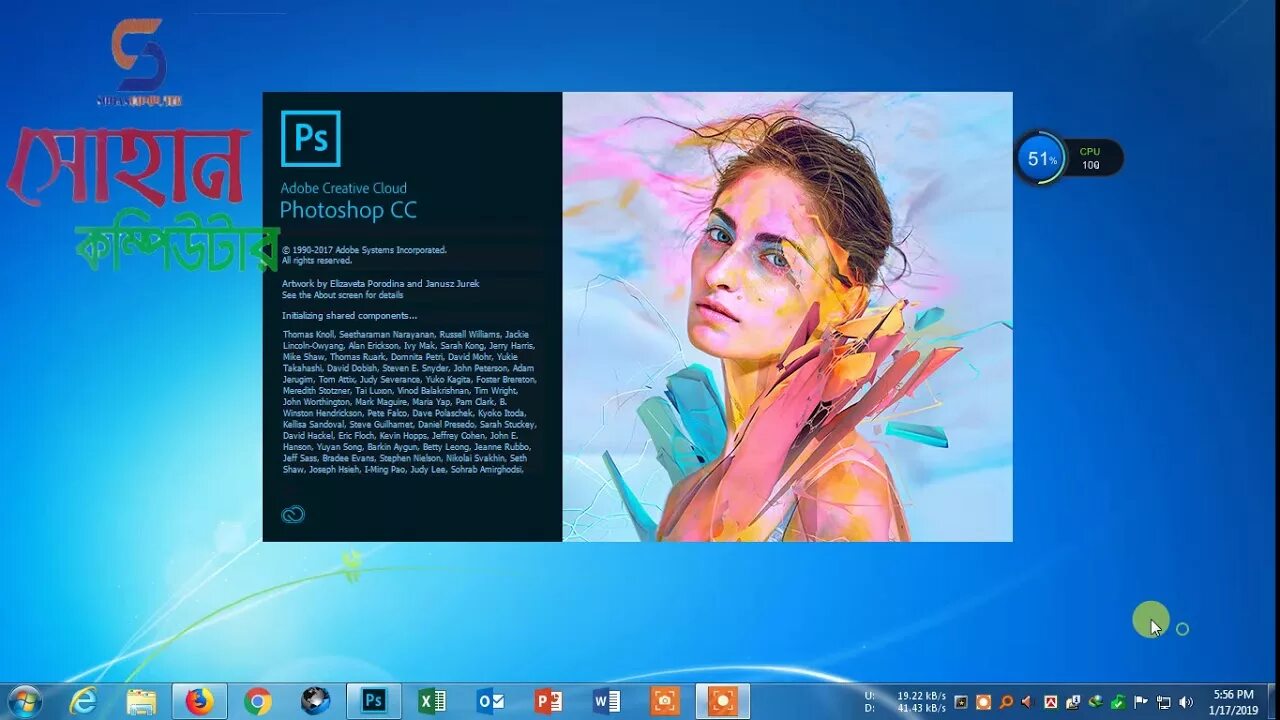Launch Excel from the taskbar

pos(432,701)
